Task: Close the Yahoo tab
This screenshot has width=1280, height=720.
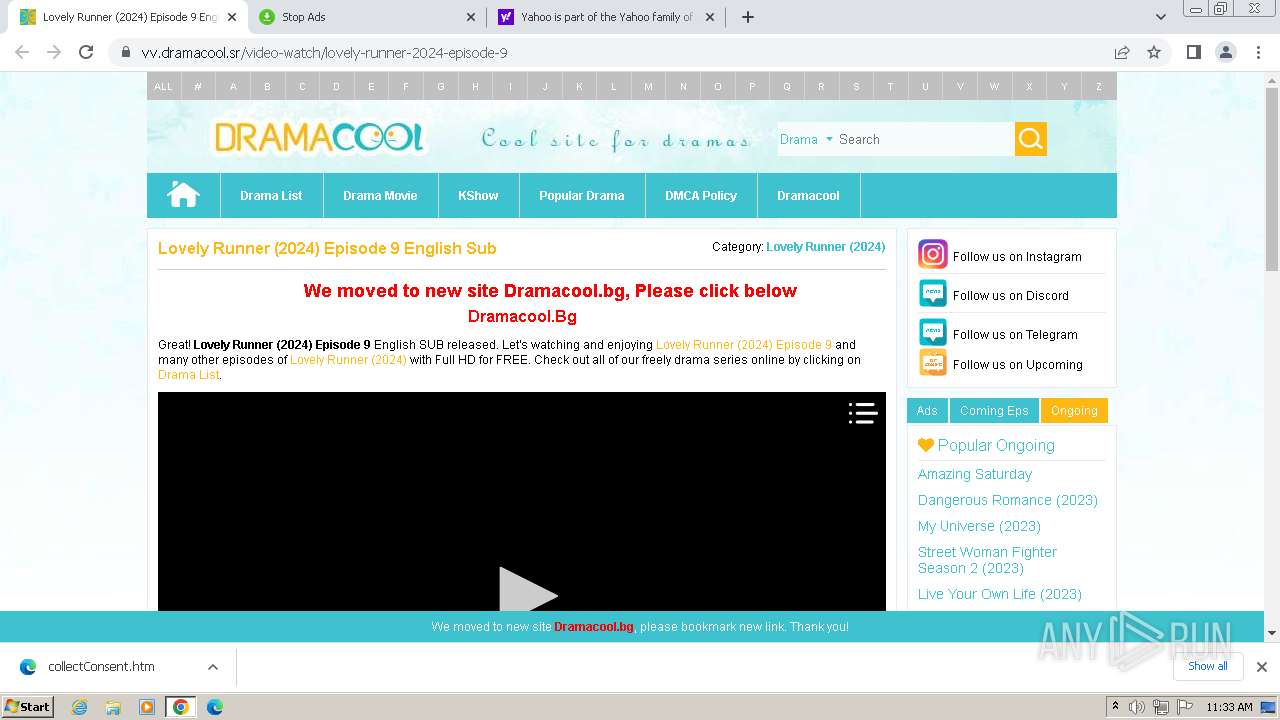Action: click(x=710, y=17)
